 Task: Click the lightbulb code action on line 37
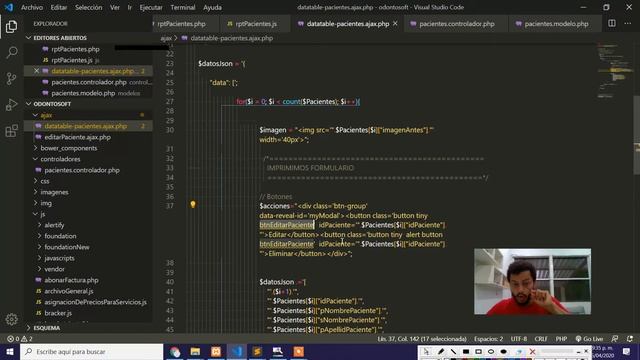point(193,204)
